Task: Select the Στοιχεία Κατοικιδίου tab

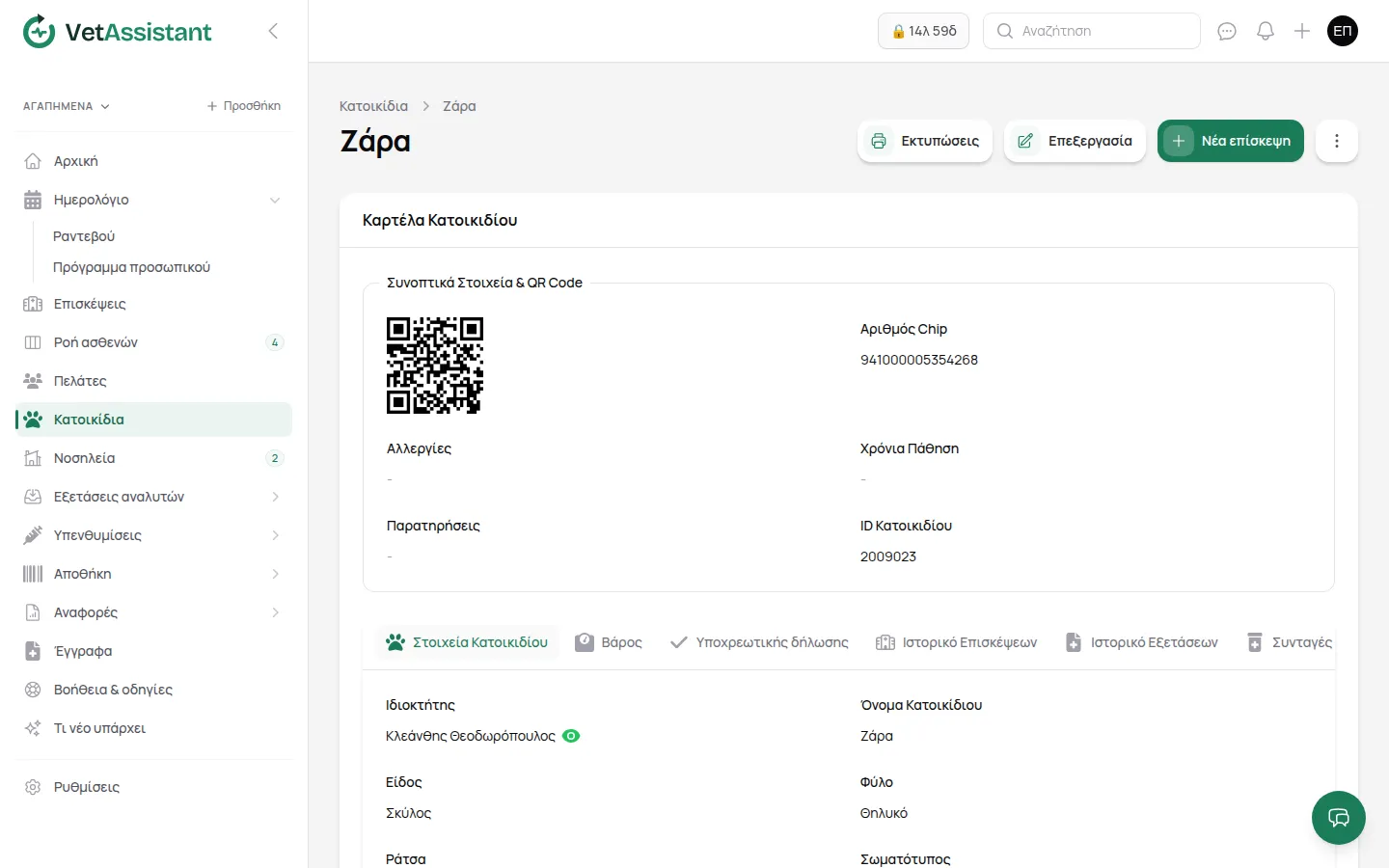Action: [x=467, y=642]
